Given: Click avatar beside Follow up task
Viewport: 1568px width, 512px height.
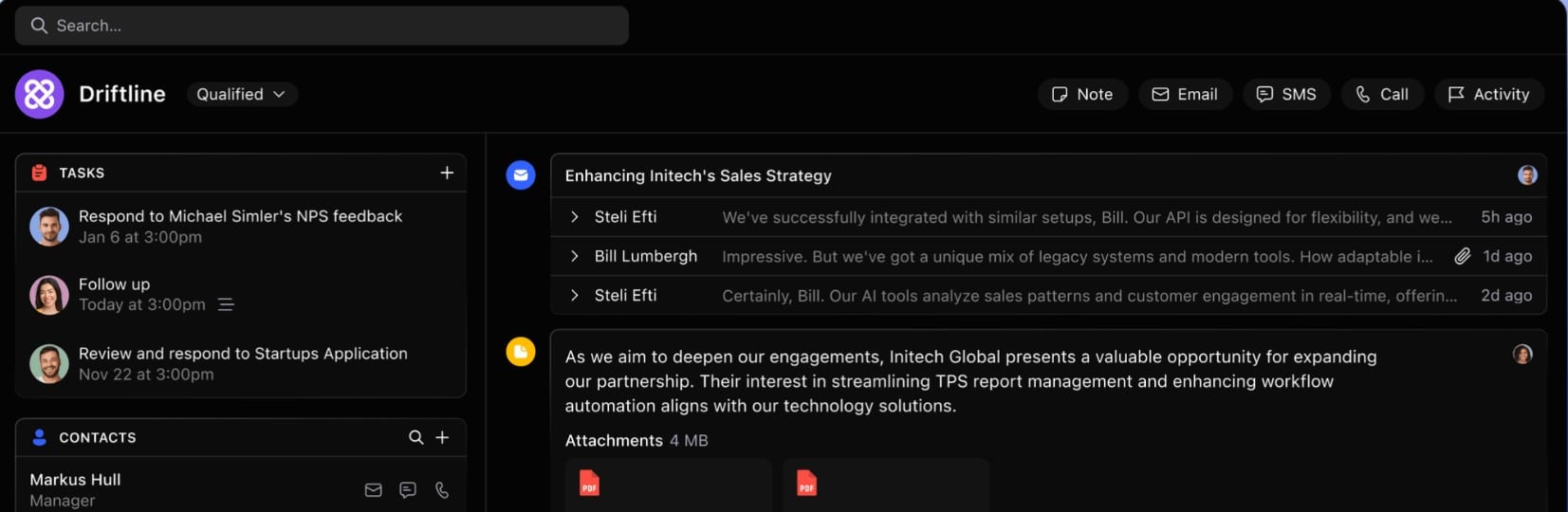Looking at the screenshot, I should (49, 295).
